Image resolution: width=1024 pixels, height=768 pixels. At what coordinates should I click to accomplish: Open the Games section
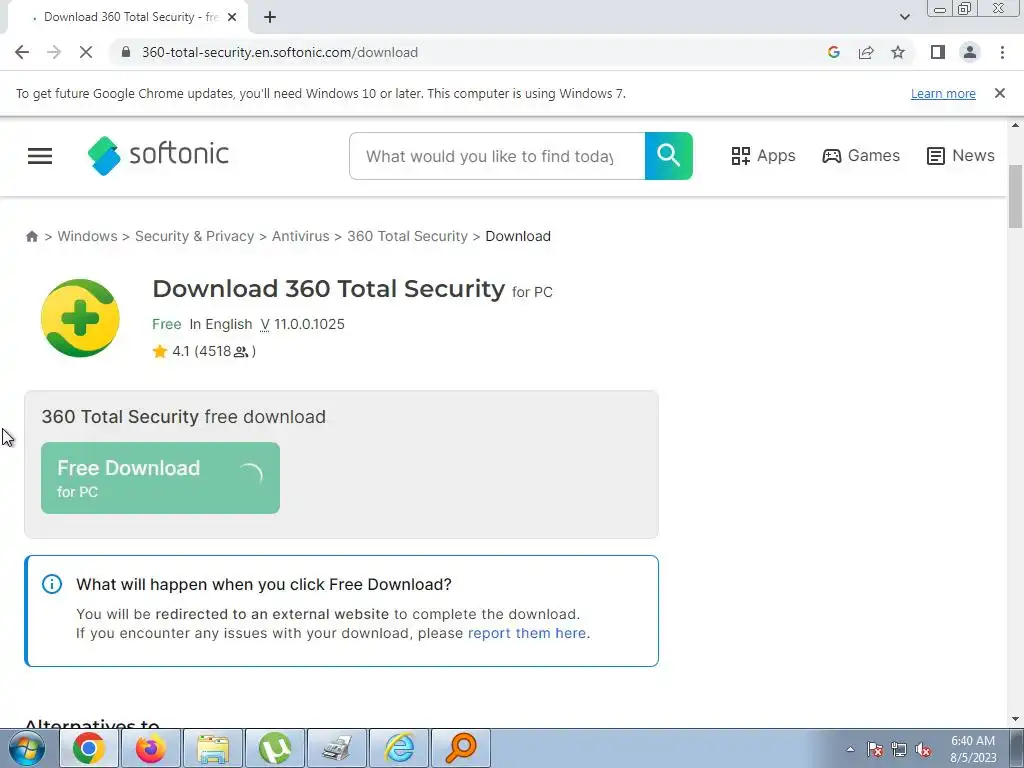861,155
